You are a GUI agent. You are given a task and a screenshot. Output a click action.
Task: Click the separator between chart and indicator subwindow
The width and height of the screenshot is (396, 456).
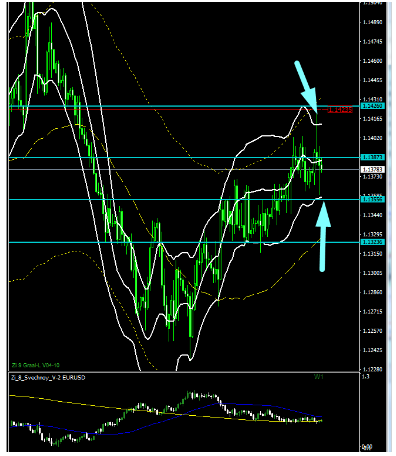(184, 372)
